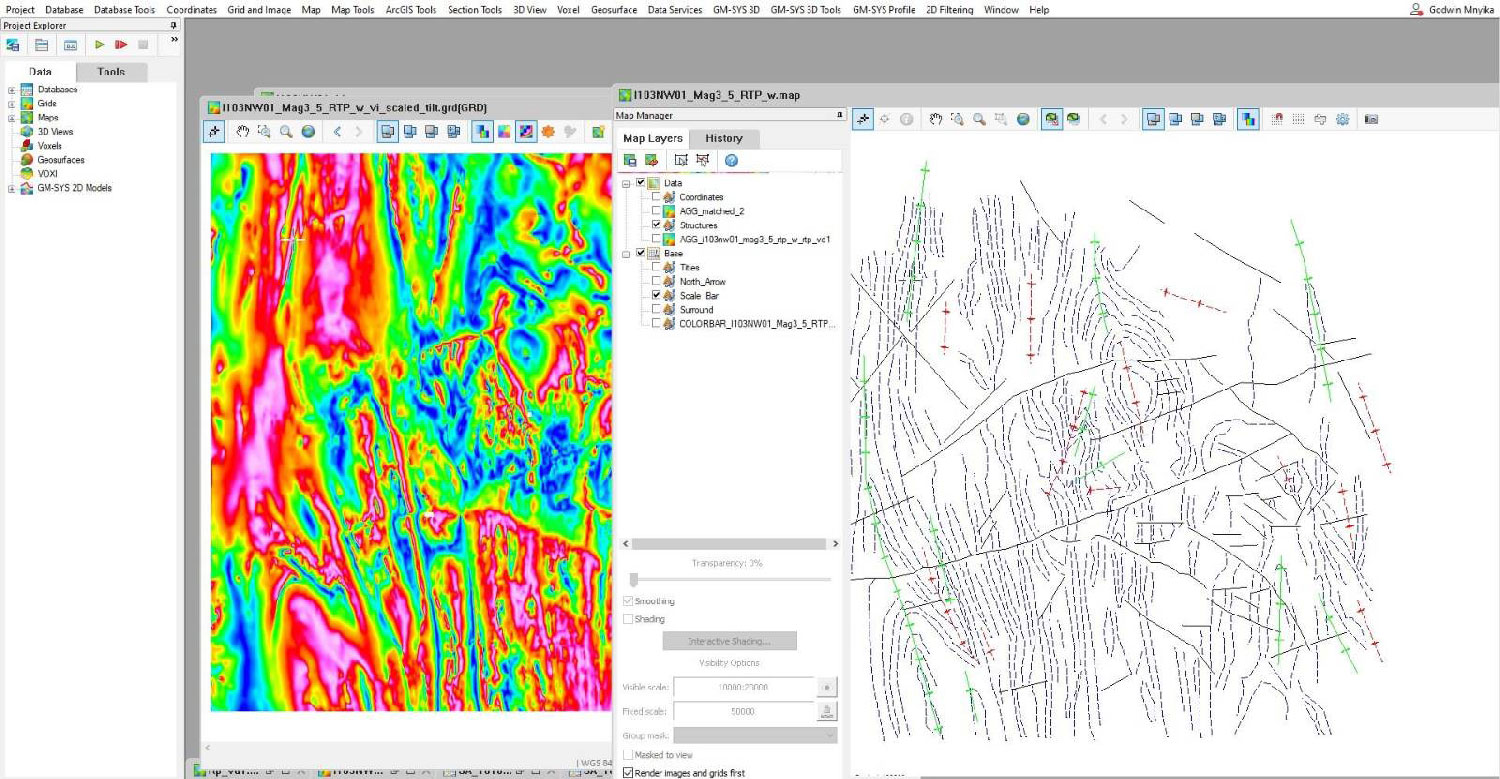Switch to the History tab
Viewport: 1500px width, 779px height.
(x=723, y=139)
